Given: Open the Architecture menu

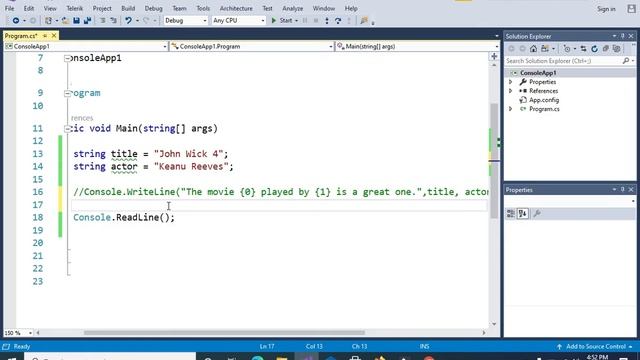Looking at the screenshot, I should 236,8.
